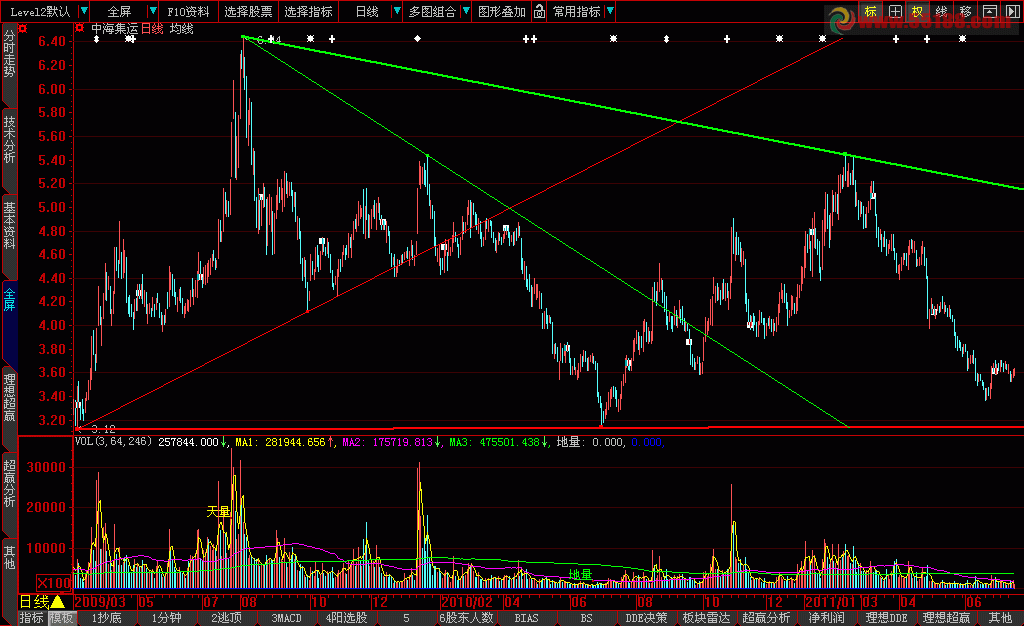This screenshot has height=626, width=1024.
Task: Open the F10资料 company info
Action: (x=188, y=11)
